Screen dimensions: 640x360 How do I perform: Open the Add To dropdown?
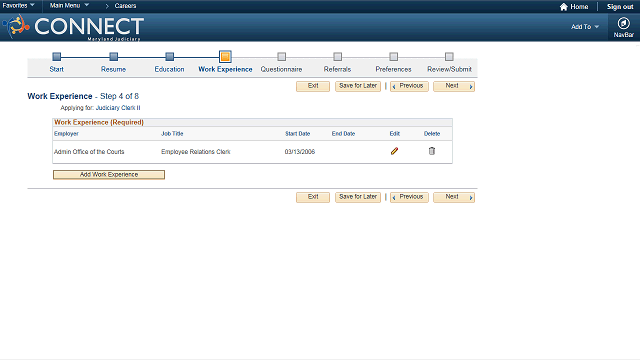[585, 27]
